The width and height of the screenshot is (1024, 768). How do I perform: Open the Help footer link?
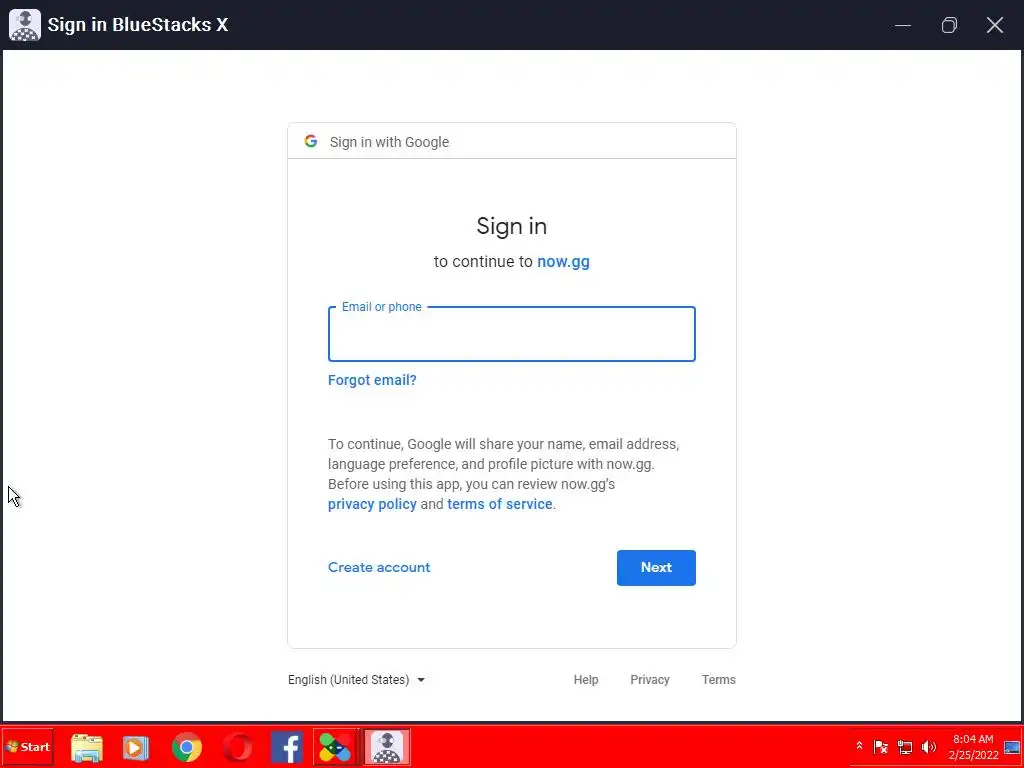click(586, 680)
